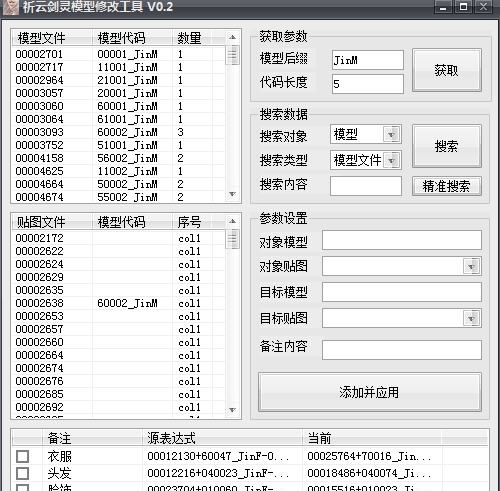Click current value 00018486+040074
Image resolution: width=500 pixels, height=491 pixels.
369,473
